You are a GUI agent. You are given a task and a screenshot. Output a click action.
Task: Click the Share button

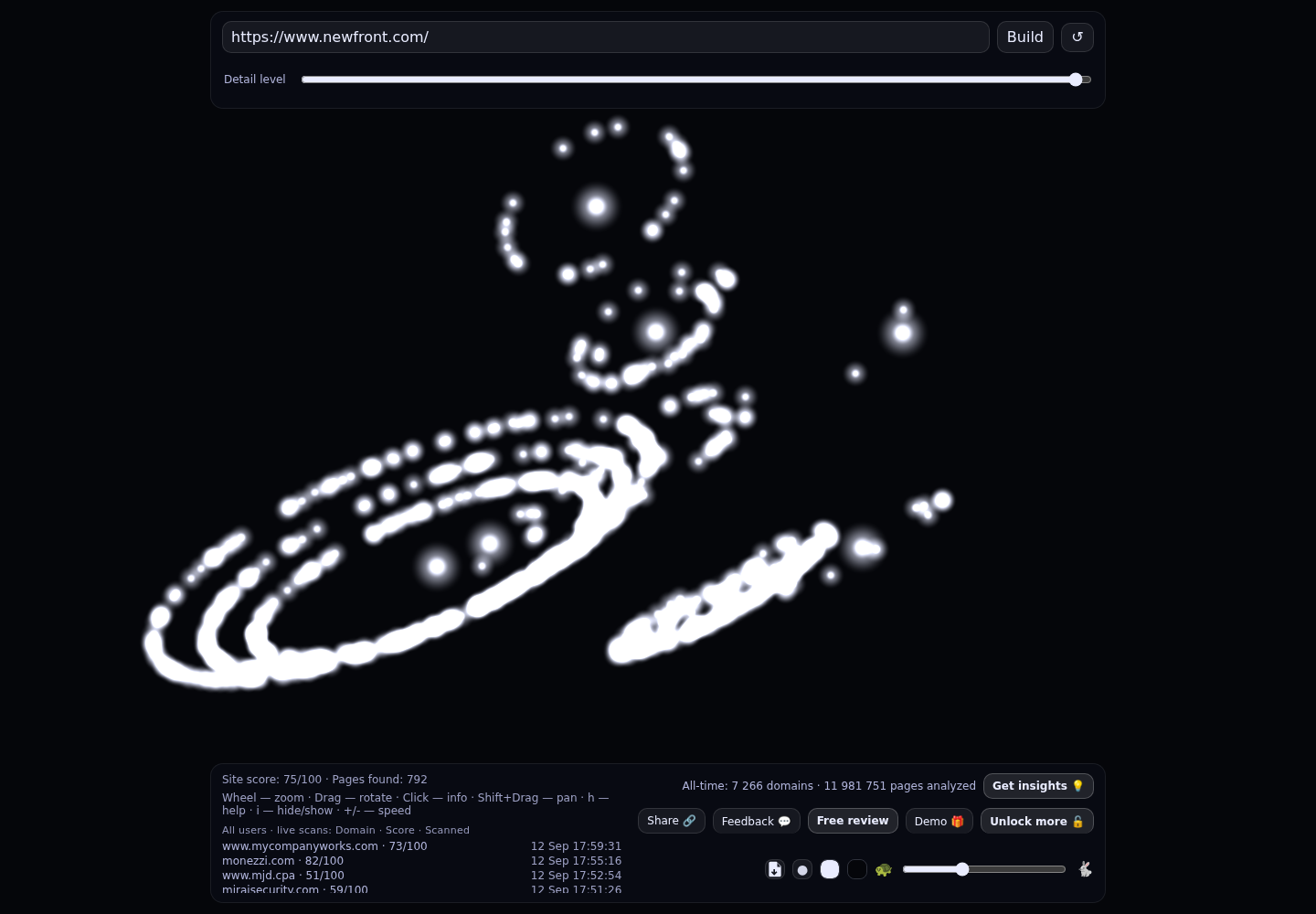pyautogui.click(x=672, y=821)
